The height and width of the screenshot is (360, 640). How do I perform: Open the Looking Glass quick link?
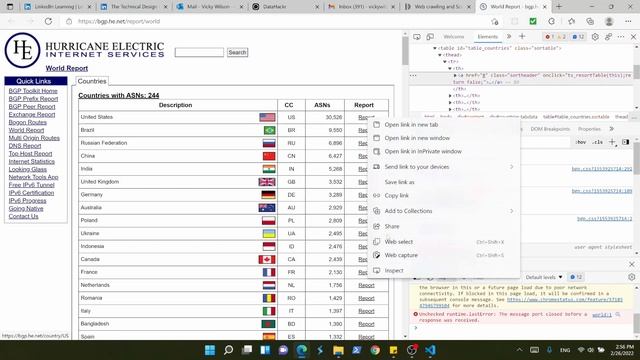[28, 169]
